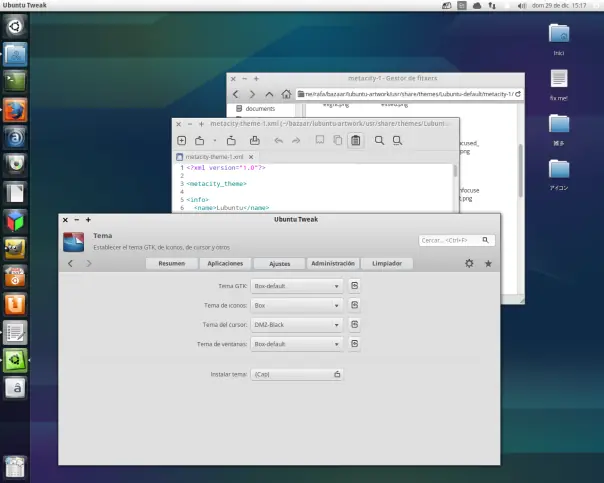Open the text editor launcher with pencil
Image resolution: width=604 pixels, height=483 pixels.
pos(15,332)
